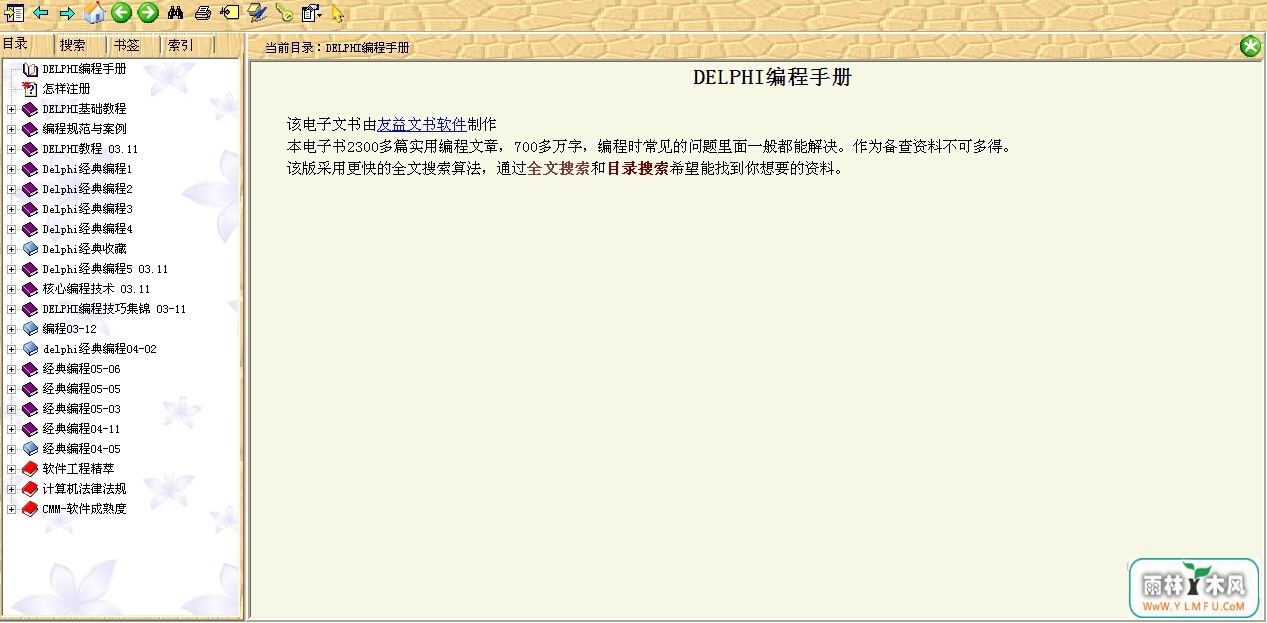Select the 经典编程04-11 entry

click(x=81, y=429)
